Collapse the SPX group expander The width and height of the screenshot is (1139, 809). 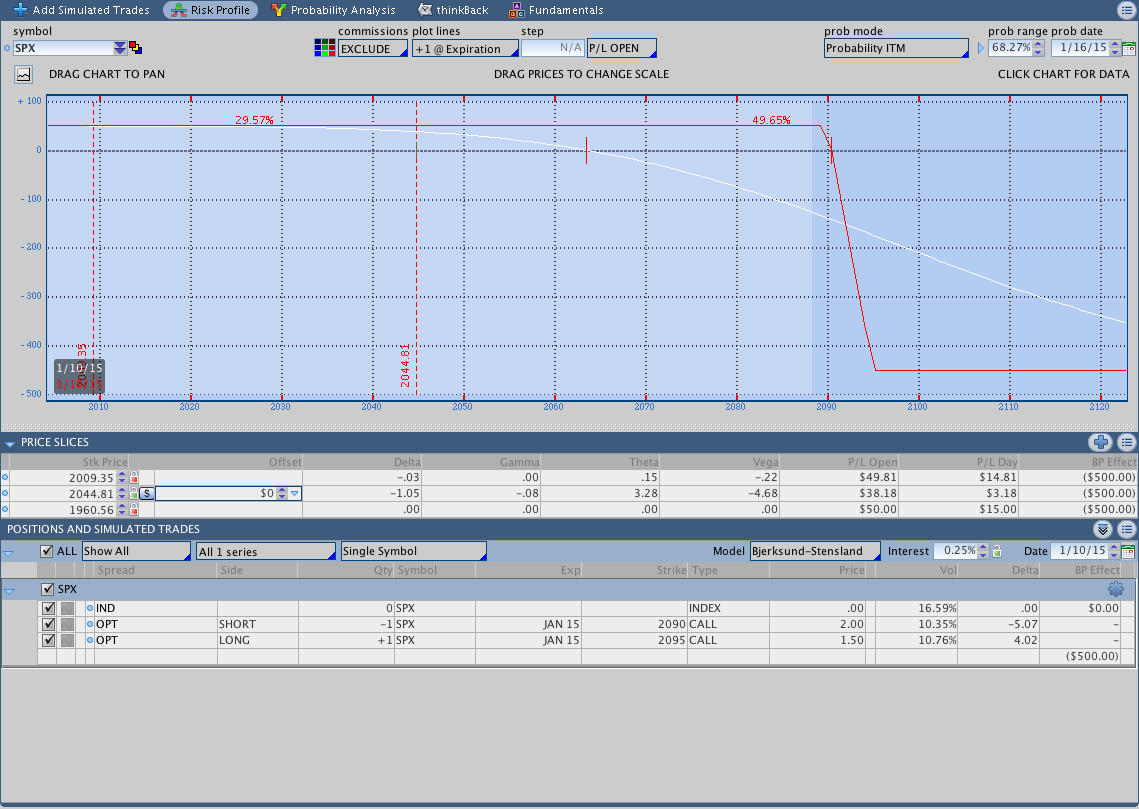coord(9,590)
